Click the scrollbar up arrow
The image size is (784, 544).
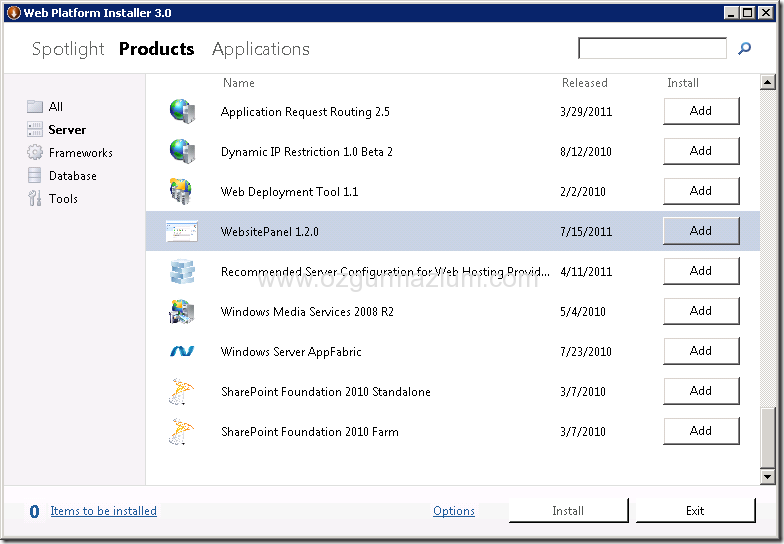coord(768,82)
